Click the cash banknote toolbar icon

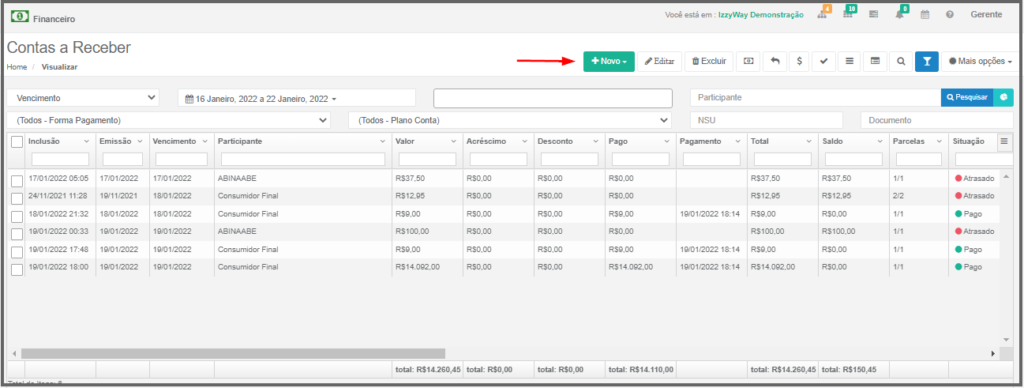(x=748, y=61)
